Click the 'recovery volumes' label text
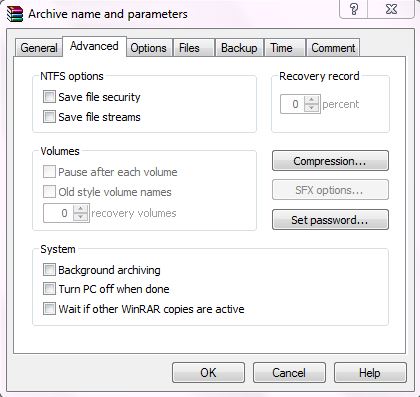 click(134, 213)
